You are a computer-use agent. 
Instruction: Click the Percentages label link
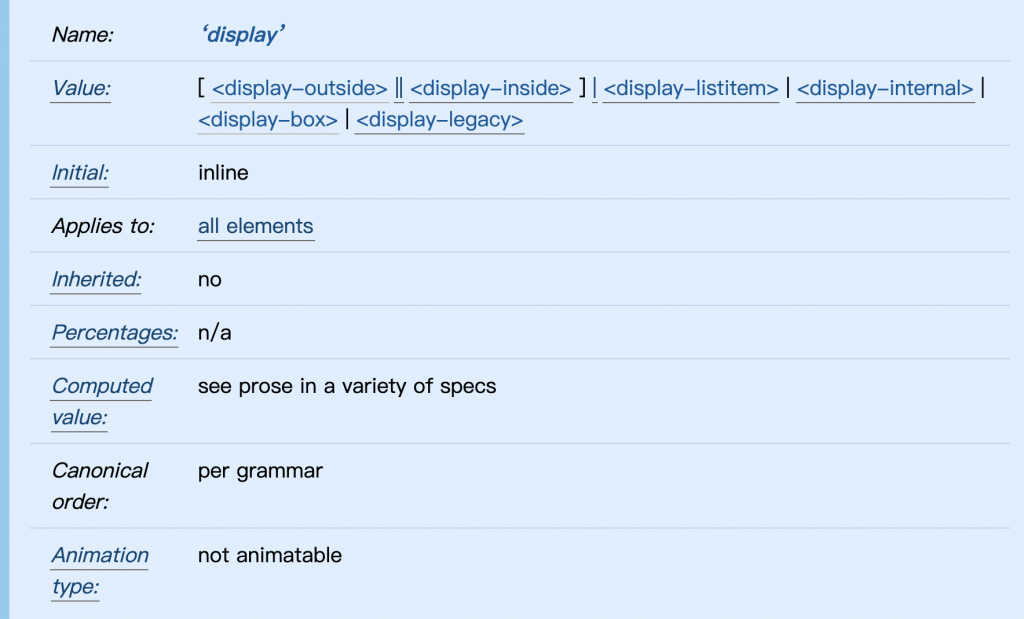click(x=114, y=333)
